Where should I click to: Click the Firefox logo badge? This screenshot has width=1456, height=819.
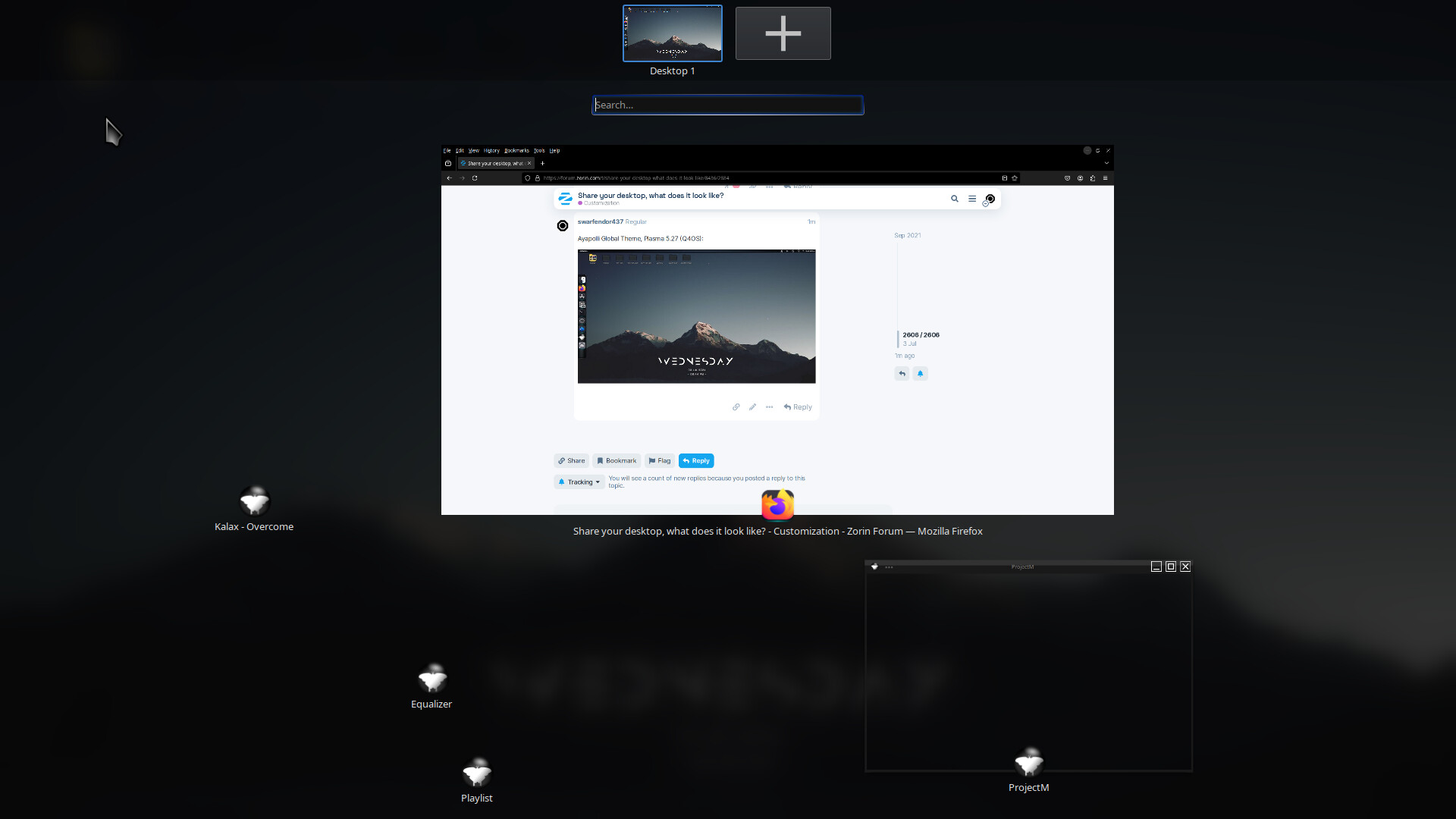pos(777,505)
